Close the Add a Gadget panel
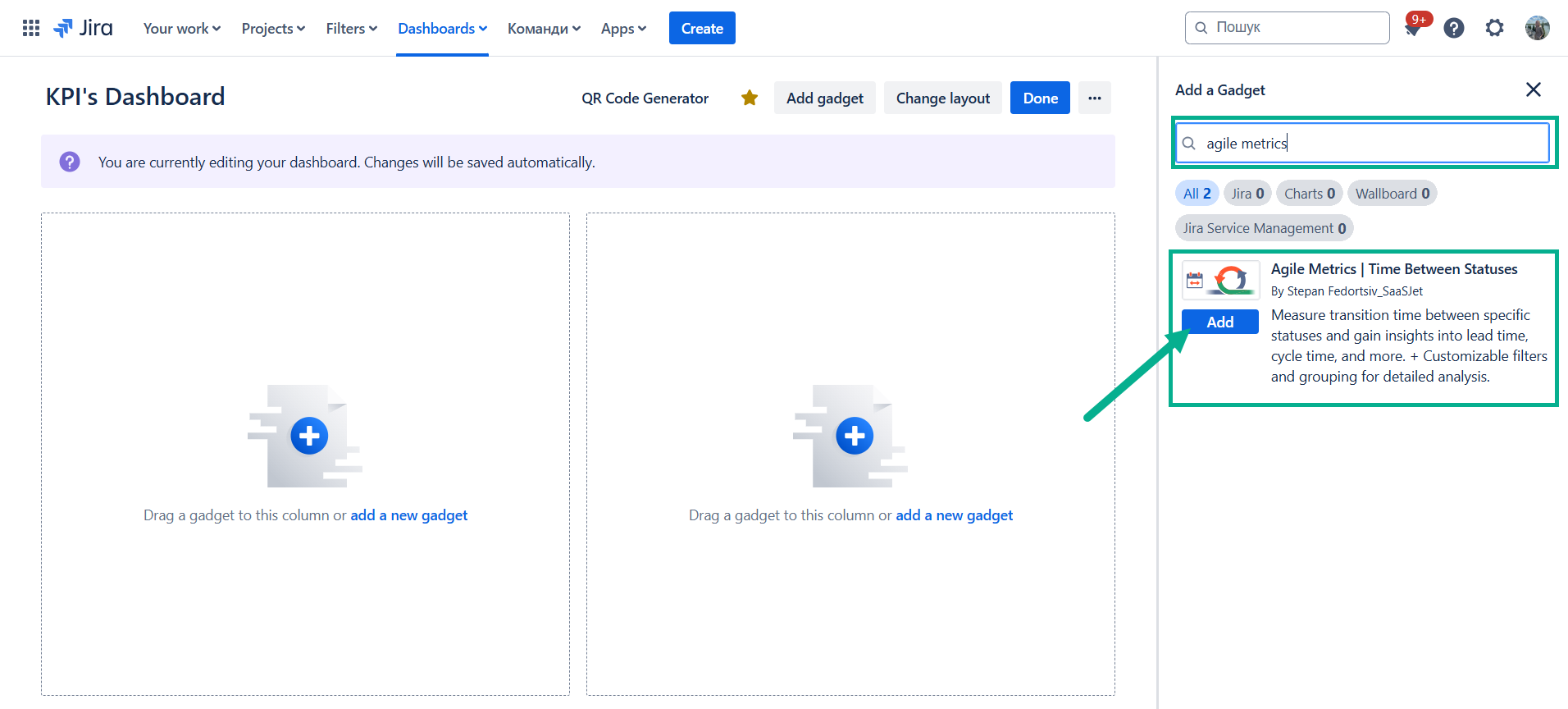Image resolution: width=1568 pixels, height=709 pixels. click(1533, 89)
